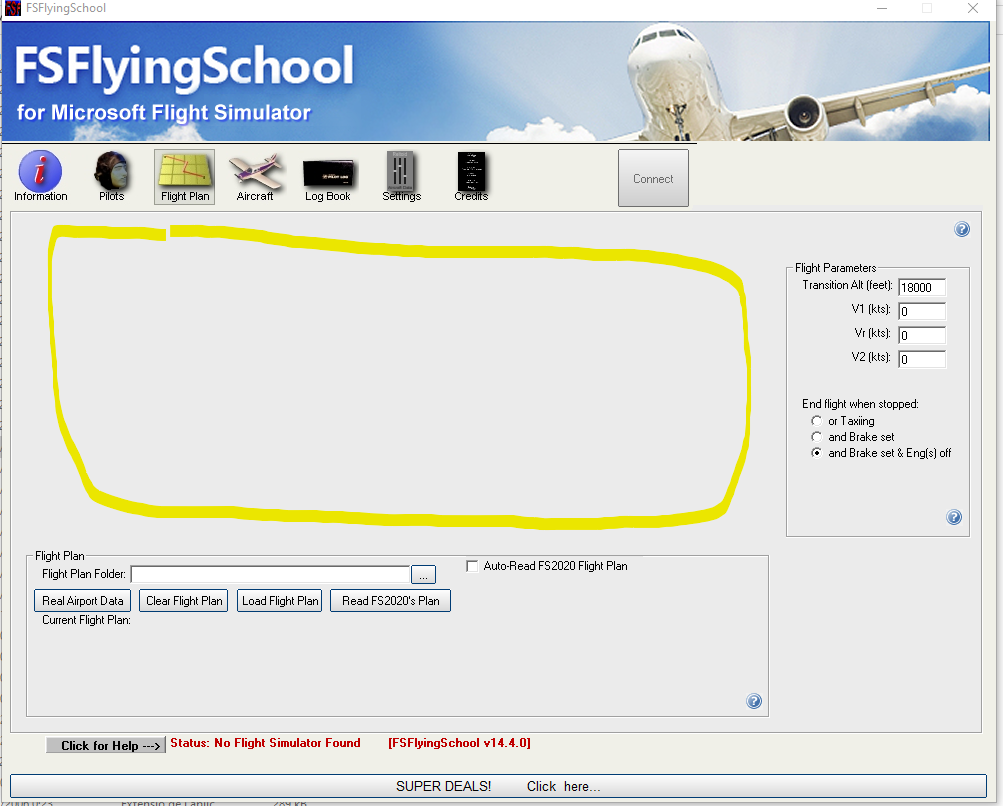
Task: Open the Settings sliders icon
Action: [x=401, y=177]
